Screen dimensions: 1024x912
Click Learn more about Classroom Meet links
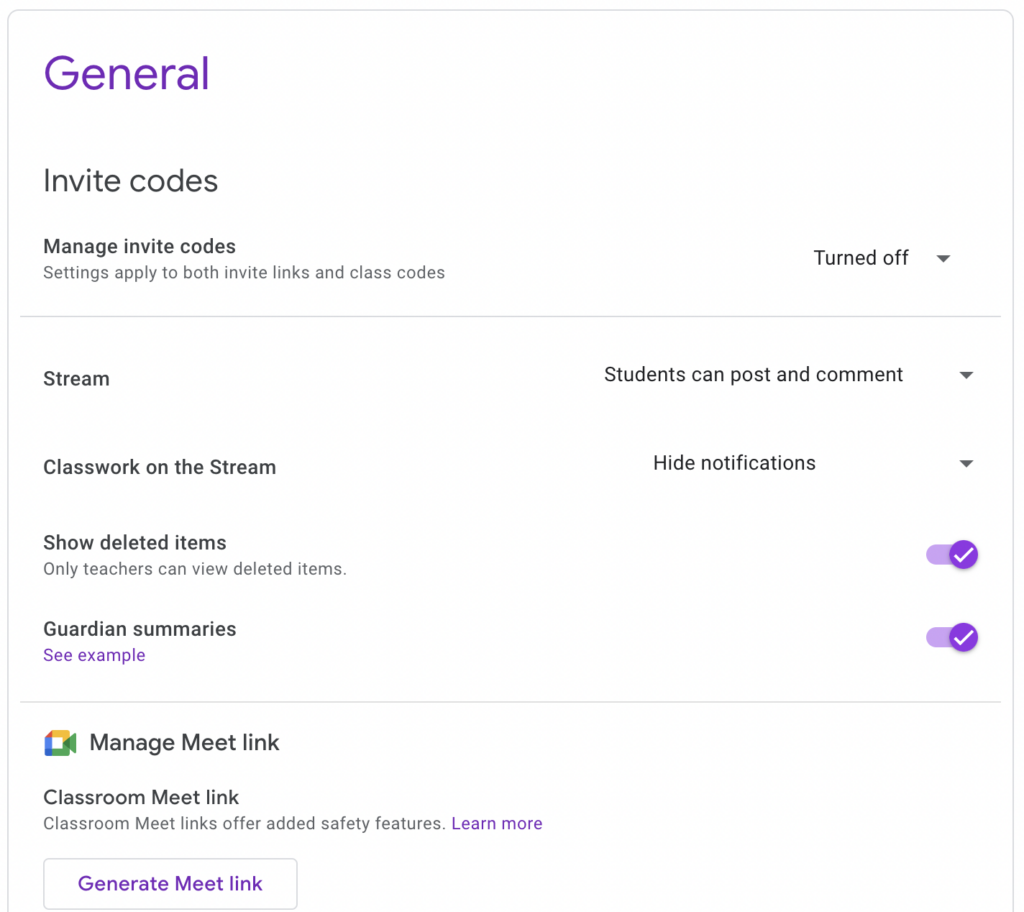496,823
